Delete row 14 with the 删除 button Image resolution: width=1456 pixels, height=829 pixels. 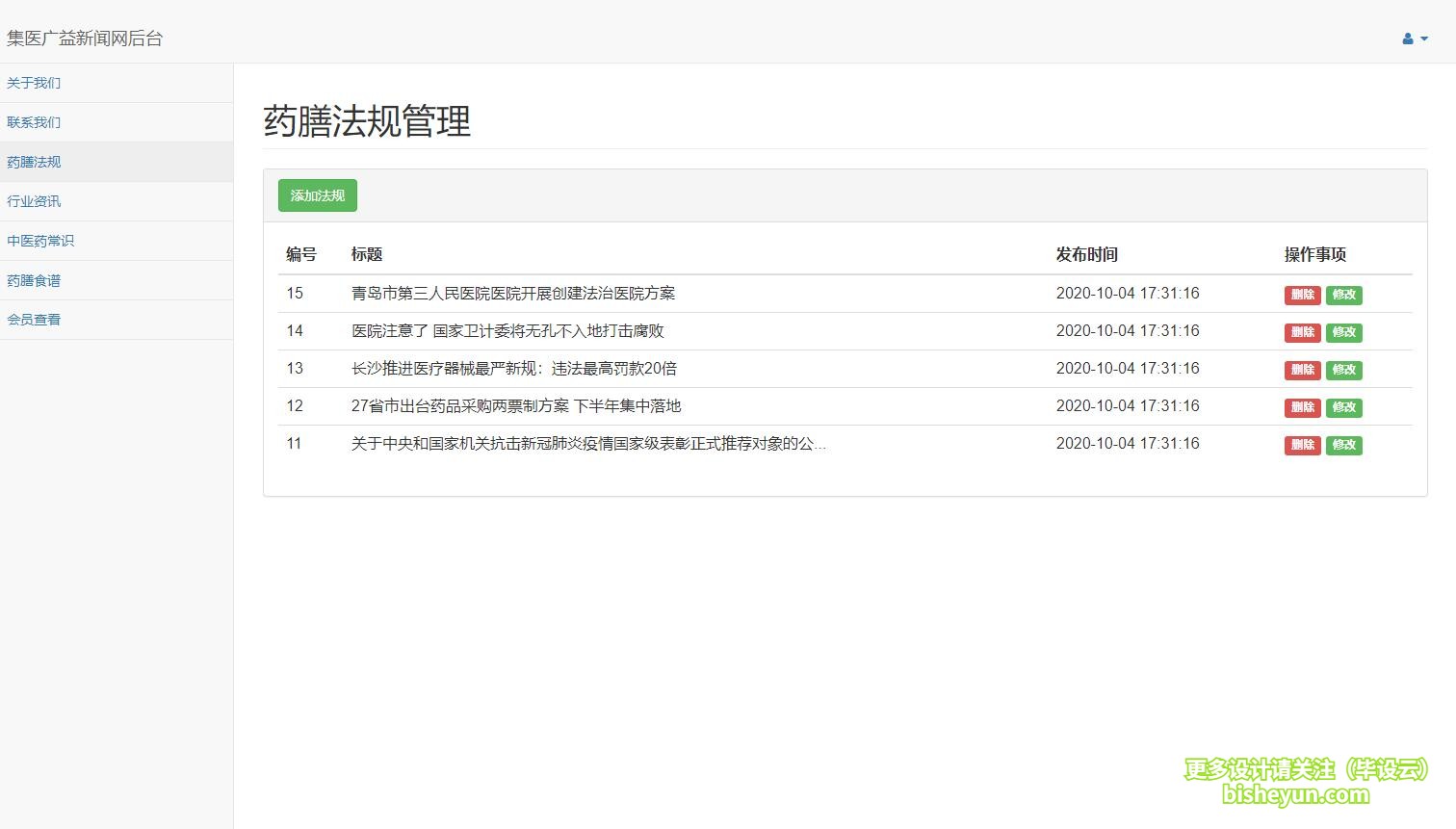click(1302, 332)
